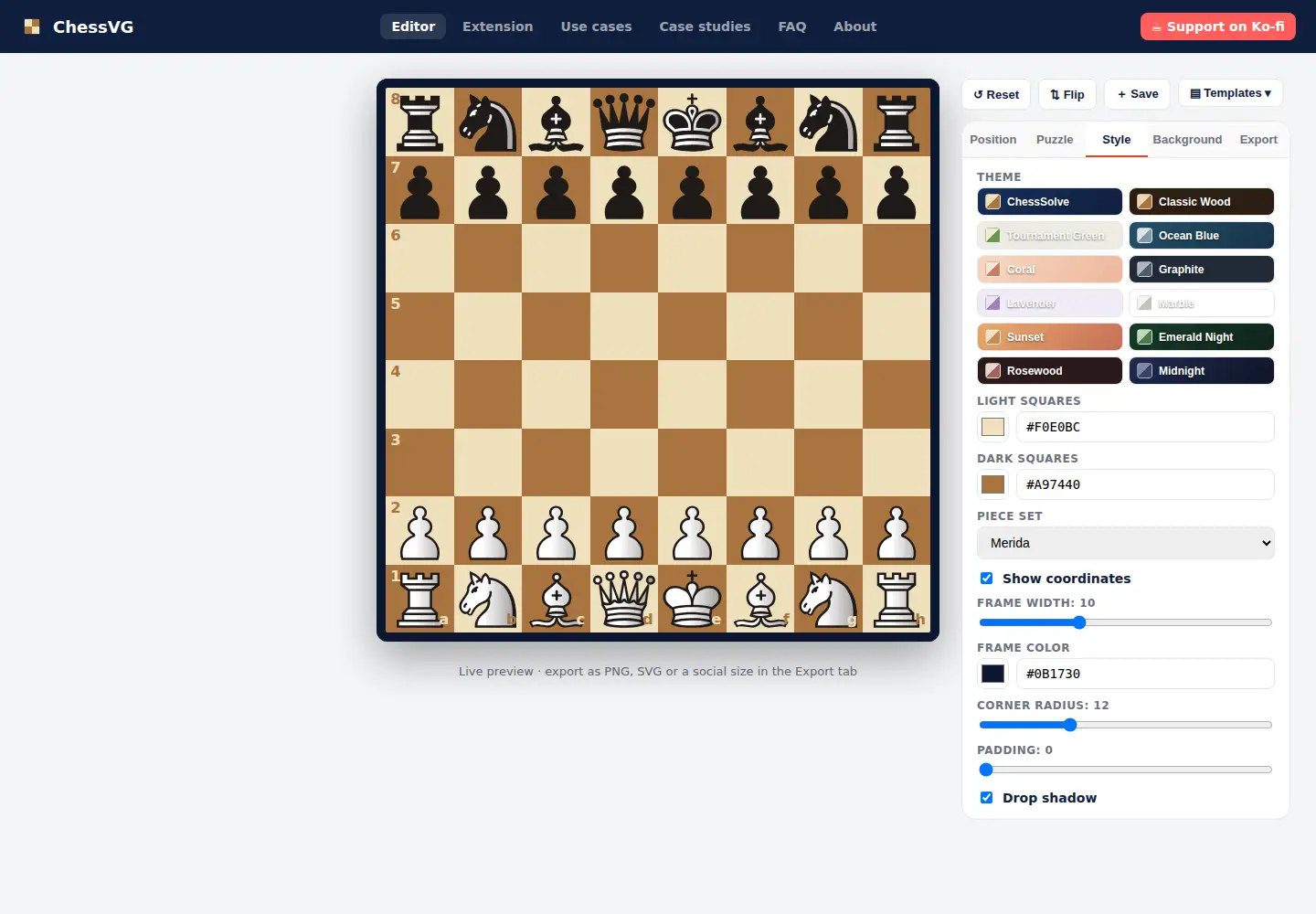Reset the board position

pos(996,94)
